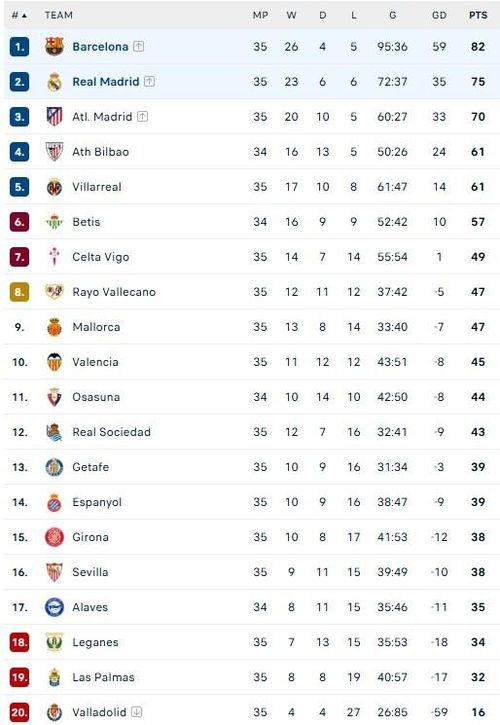Viewport: 500px width, 725px height.
Task: Click the MP column header
Action: click(260, 15)
